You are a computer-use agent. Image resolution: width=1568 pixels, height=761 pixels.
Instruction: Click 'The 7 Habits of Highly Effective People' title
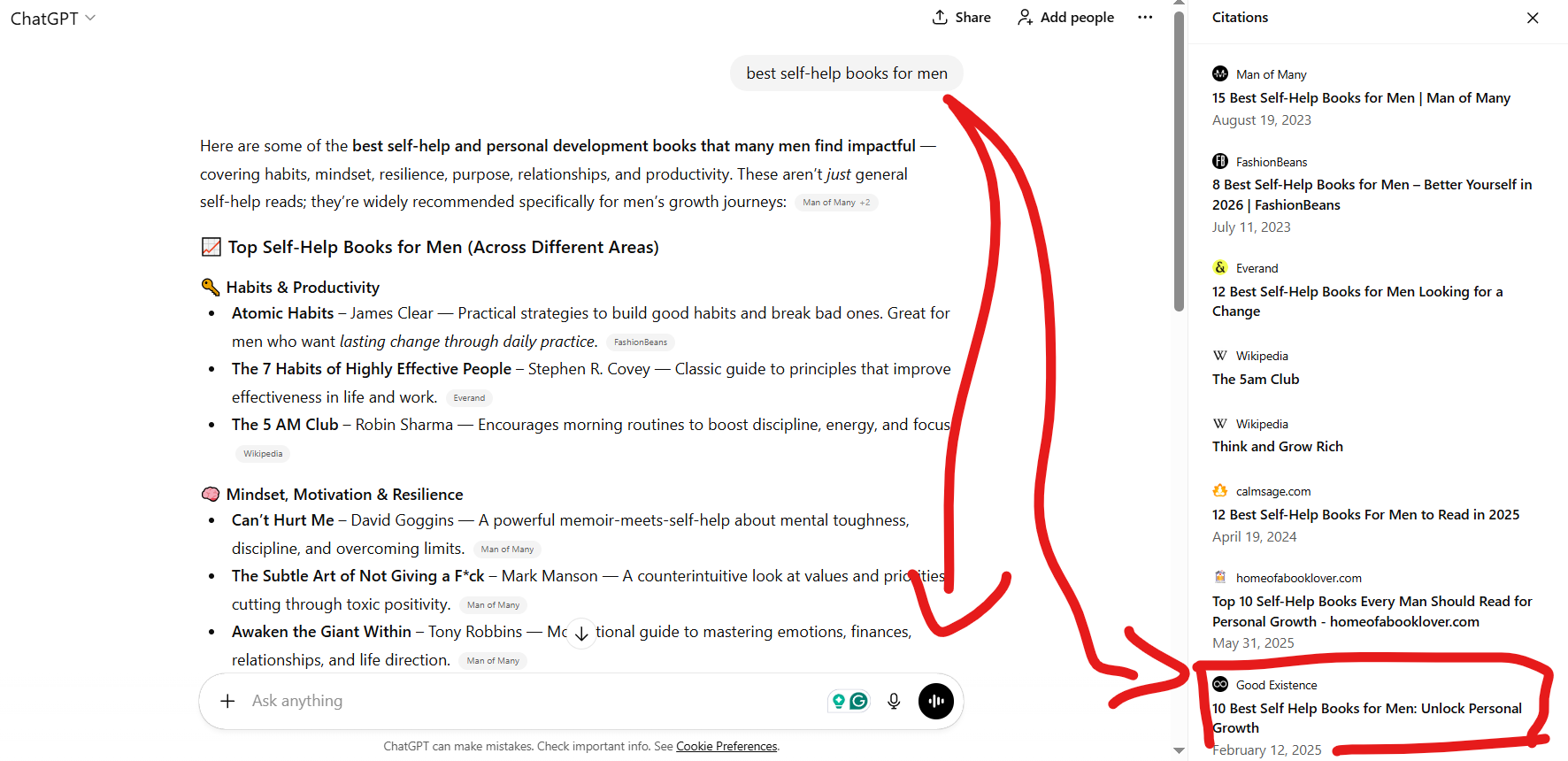tap(372, 369)
